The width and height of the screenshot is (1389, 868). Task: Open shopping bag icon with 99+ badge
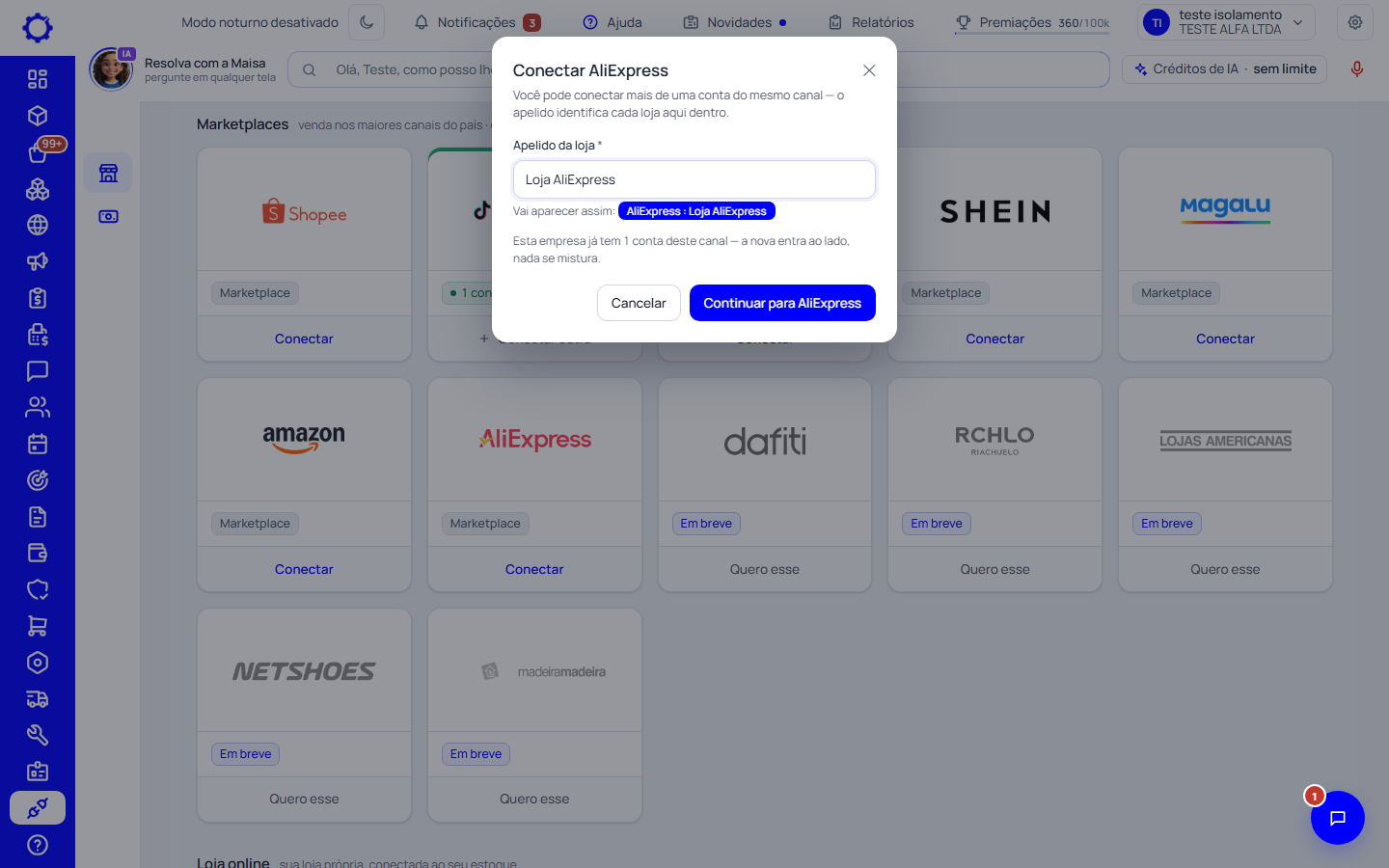[38, 152]
